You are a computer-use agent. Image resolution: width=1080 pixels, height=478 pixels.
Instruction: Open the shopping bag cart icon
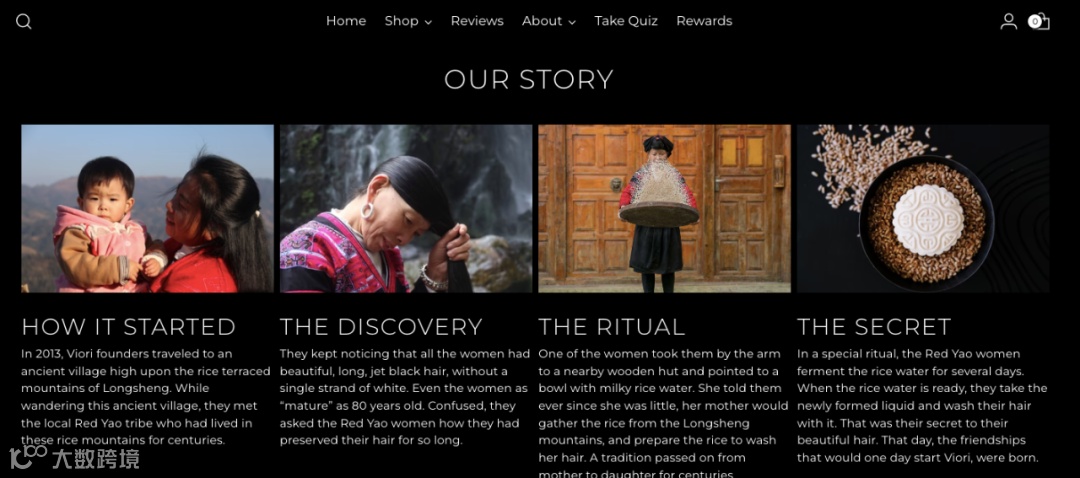pos(1040,21)
